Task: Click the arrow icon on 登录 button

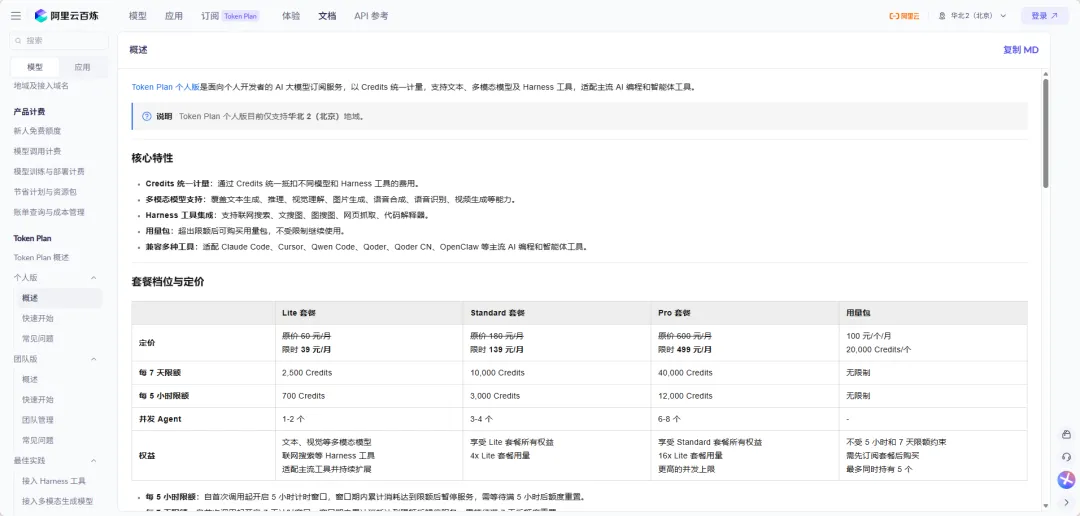Action: pos(1055,16)
